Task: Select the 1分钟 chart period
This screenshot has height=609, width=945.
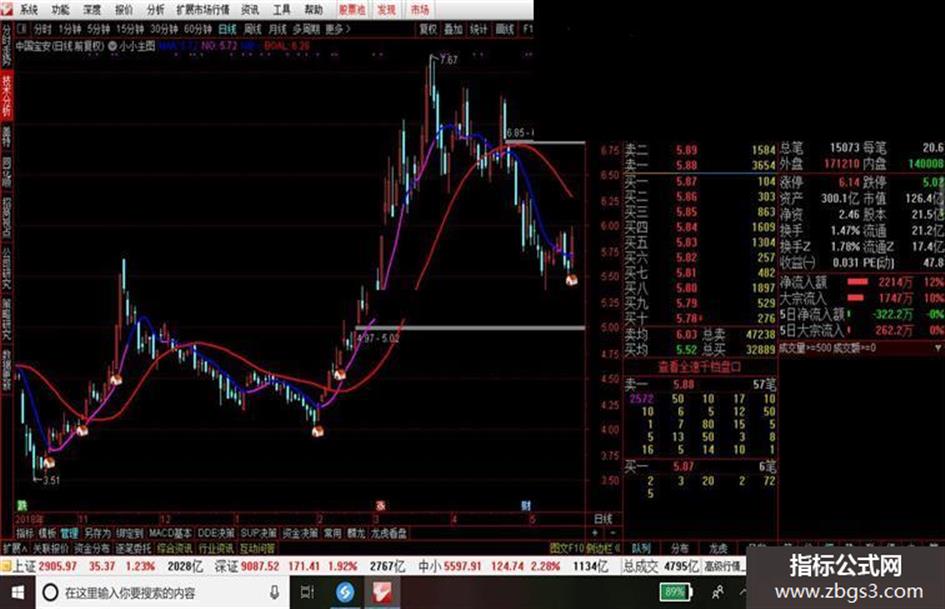Action: pos(69,29)
